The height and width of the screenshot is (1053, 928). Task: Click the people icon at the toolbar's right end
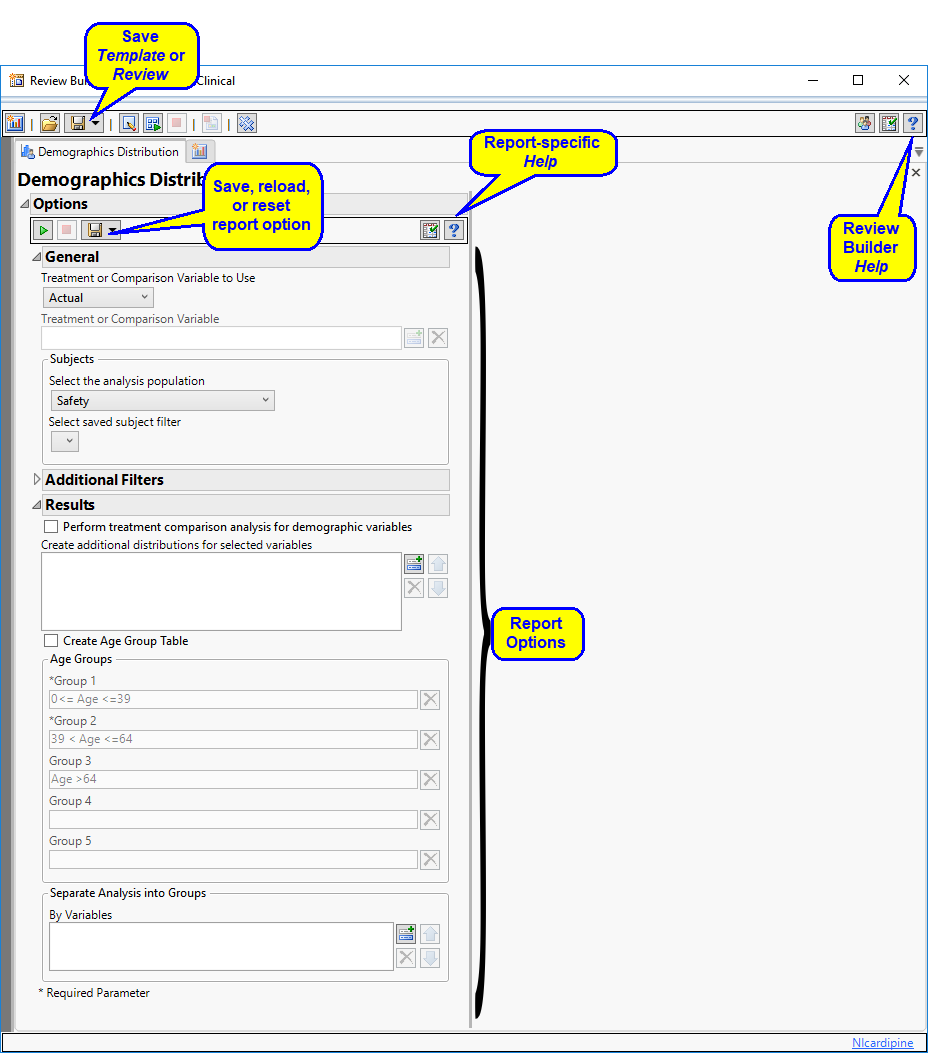[865, 123]
